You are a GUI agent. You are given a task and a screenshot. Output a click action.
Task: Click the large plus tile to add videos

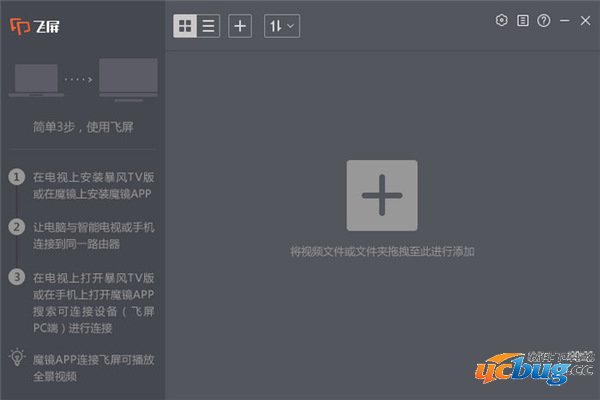click(382, 195)
